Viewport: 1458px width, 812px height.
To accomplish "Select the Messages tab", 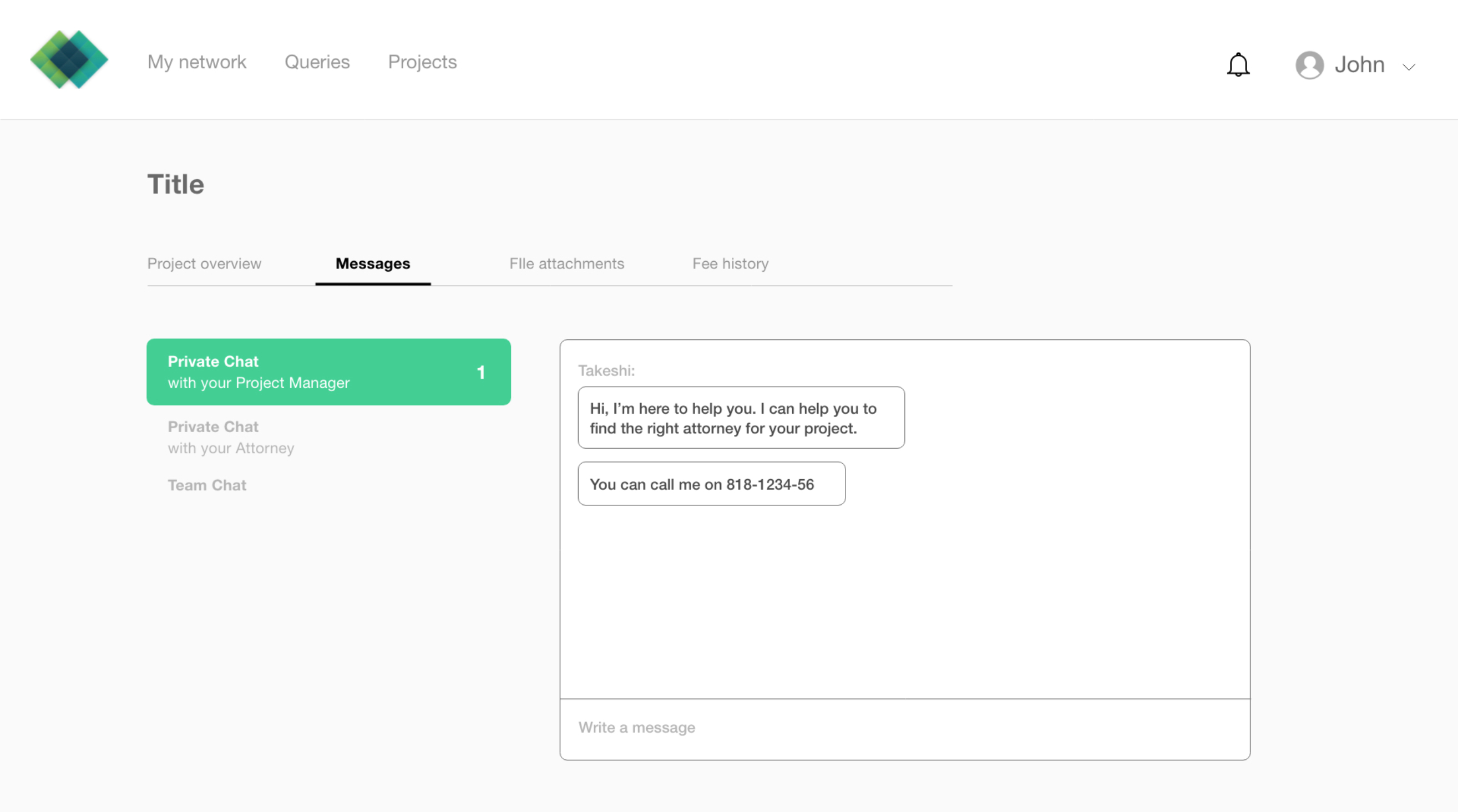I will pyautogui.click(x=373, y=263).
